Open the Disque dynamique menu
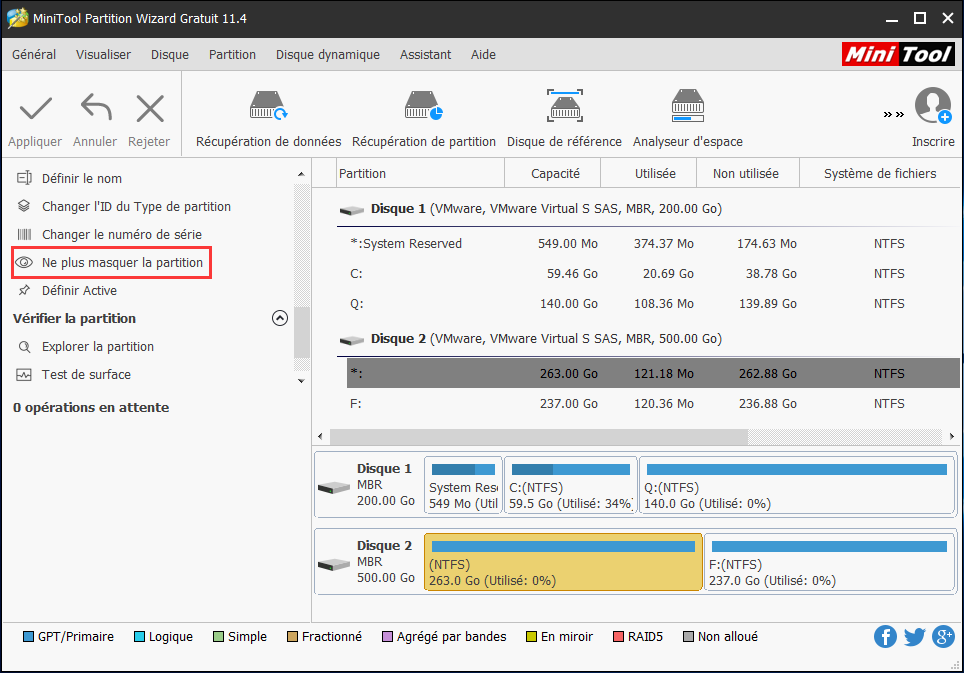 click(328, 55)
